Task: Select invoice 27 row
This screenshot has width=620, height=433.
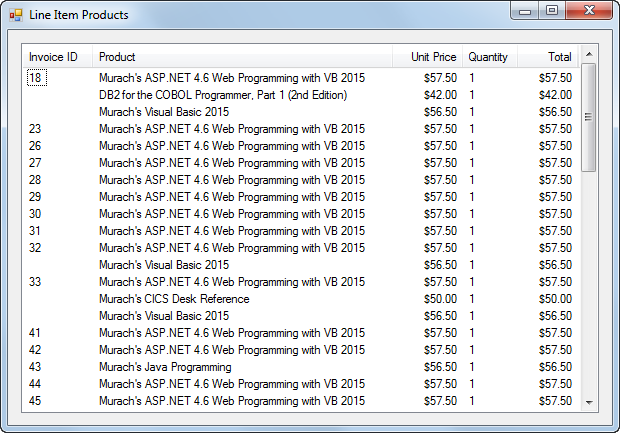Action: 301,163
